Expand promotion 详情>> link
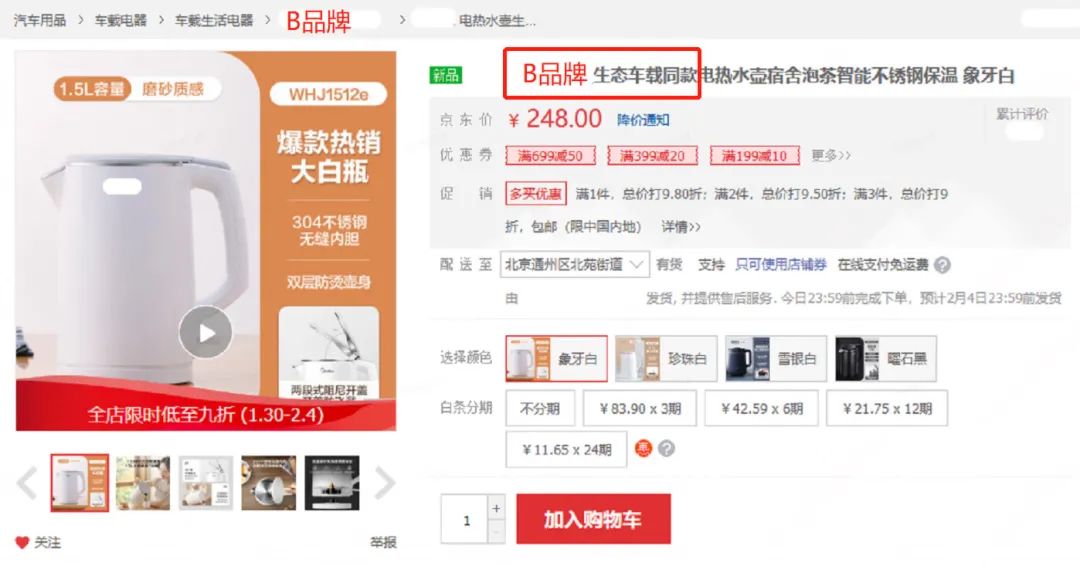 pyautogui.click(x=681, y=227)
